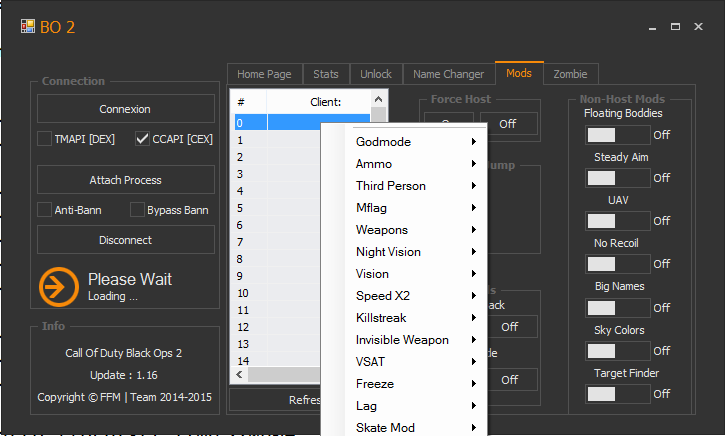Minimize the BO 2 window
Viewport: 726px width, 436px height.
pyautogui.click(x=652, y=27)
